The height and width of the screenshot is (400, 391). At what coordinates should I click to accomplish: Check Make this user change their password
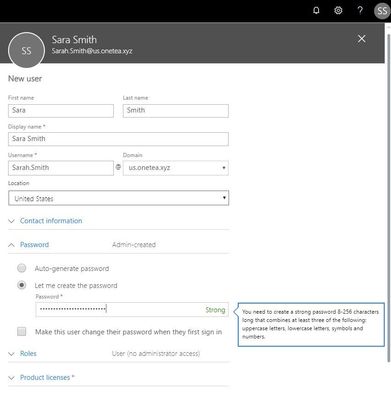22,331
